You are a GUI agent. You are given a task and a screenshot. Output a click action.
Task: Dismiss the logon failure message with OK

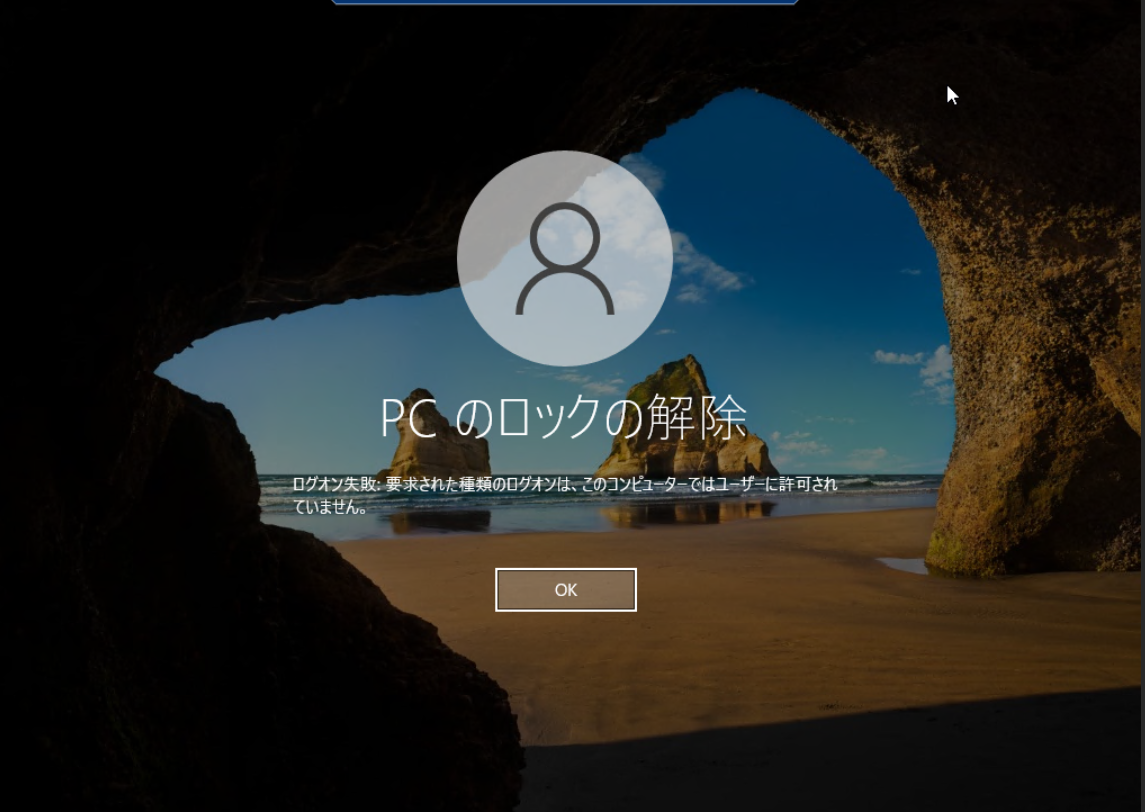click(565, 589)
